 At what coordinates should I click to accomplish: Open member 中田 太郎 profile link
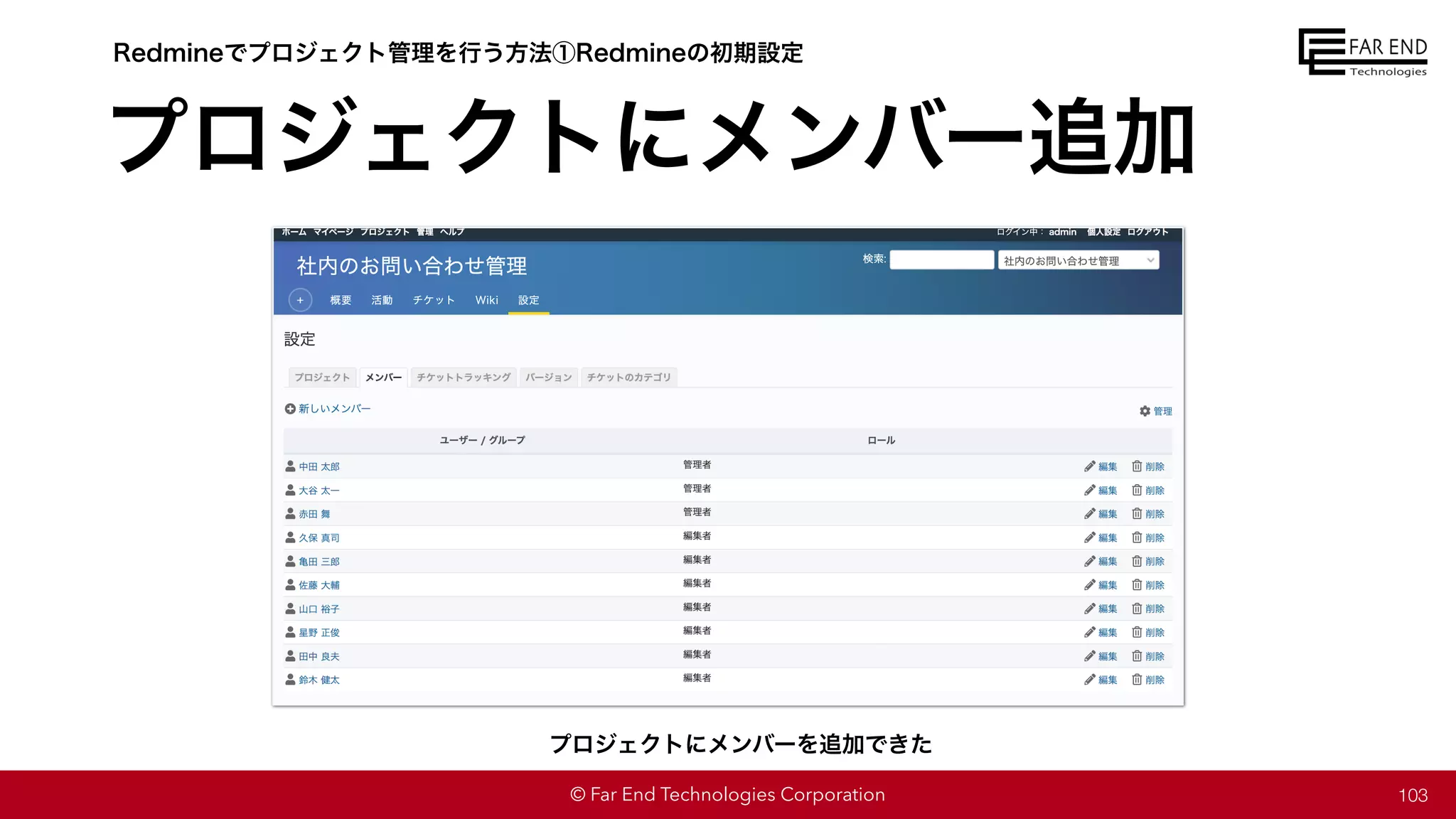(x=319, y=466)
